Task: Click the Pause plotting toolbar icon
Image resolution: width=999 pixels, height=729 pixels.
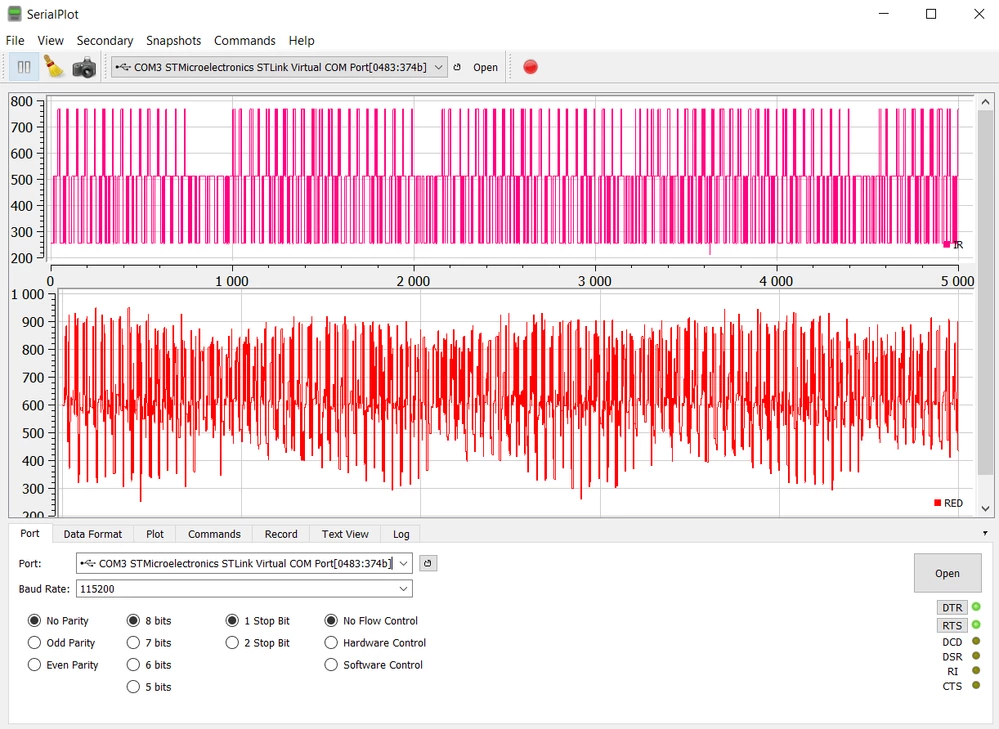Action: click(24, 67)
